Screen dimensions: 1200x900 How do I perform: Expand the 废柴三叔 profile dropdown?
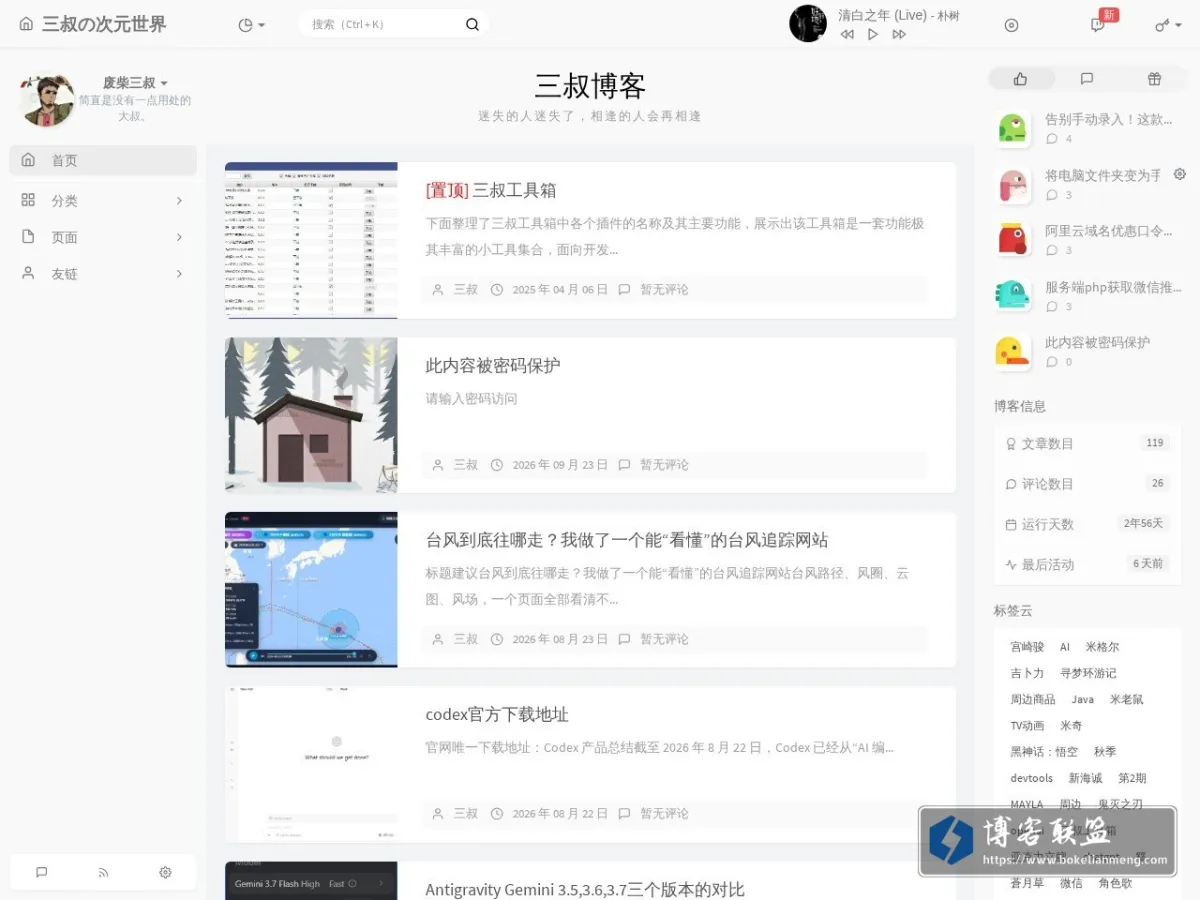[135, 83]
